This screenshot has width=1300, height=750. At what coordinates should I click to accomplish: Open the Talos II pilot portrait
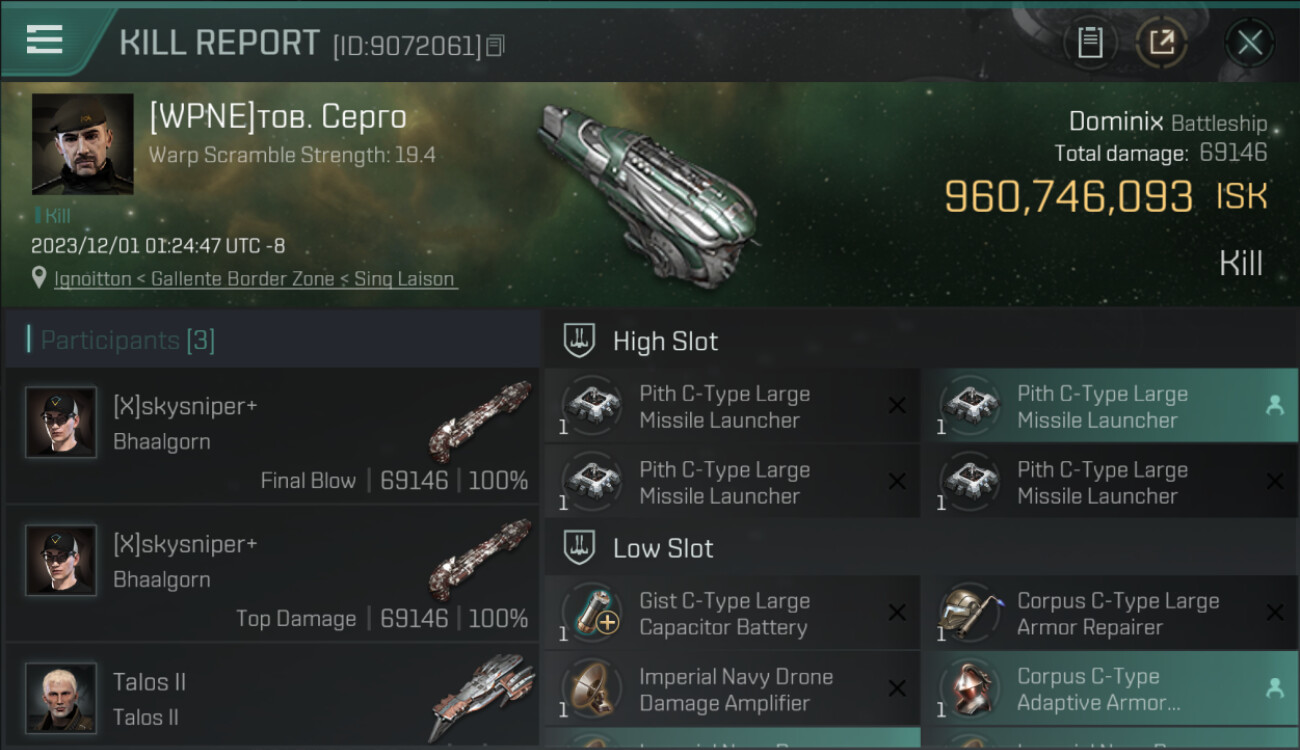click(61, 696)
